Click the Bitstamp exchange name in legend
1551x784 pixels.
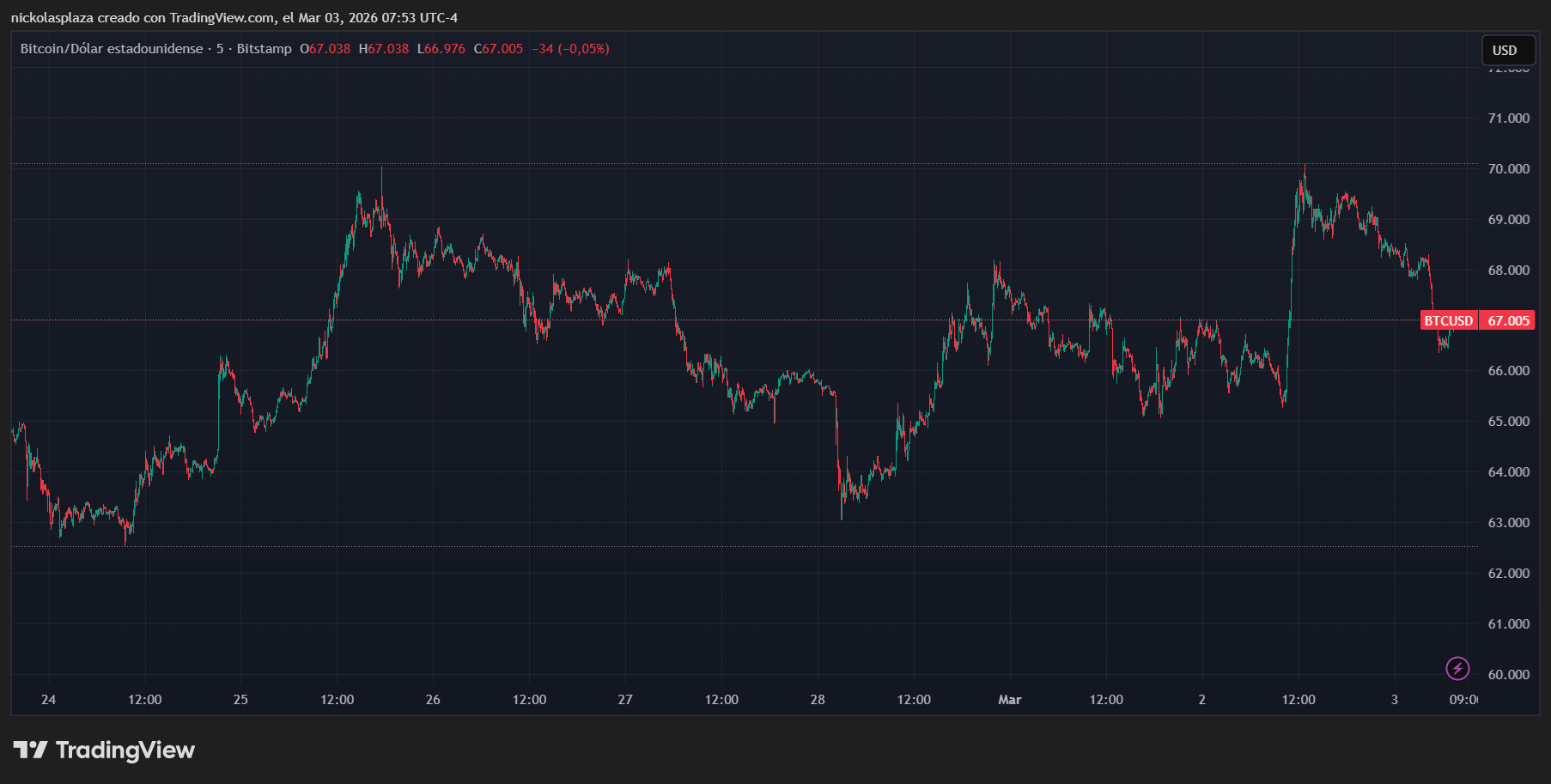(x=264, y=49)
